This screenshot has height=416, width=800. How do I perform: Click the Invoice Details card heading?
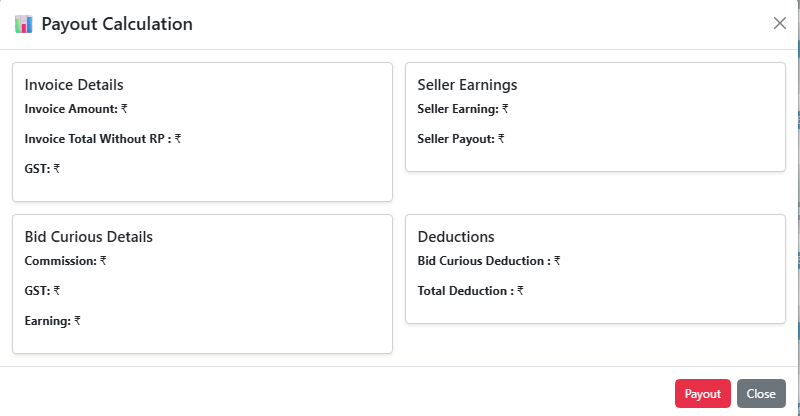click(x=74, y=85)
